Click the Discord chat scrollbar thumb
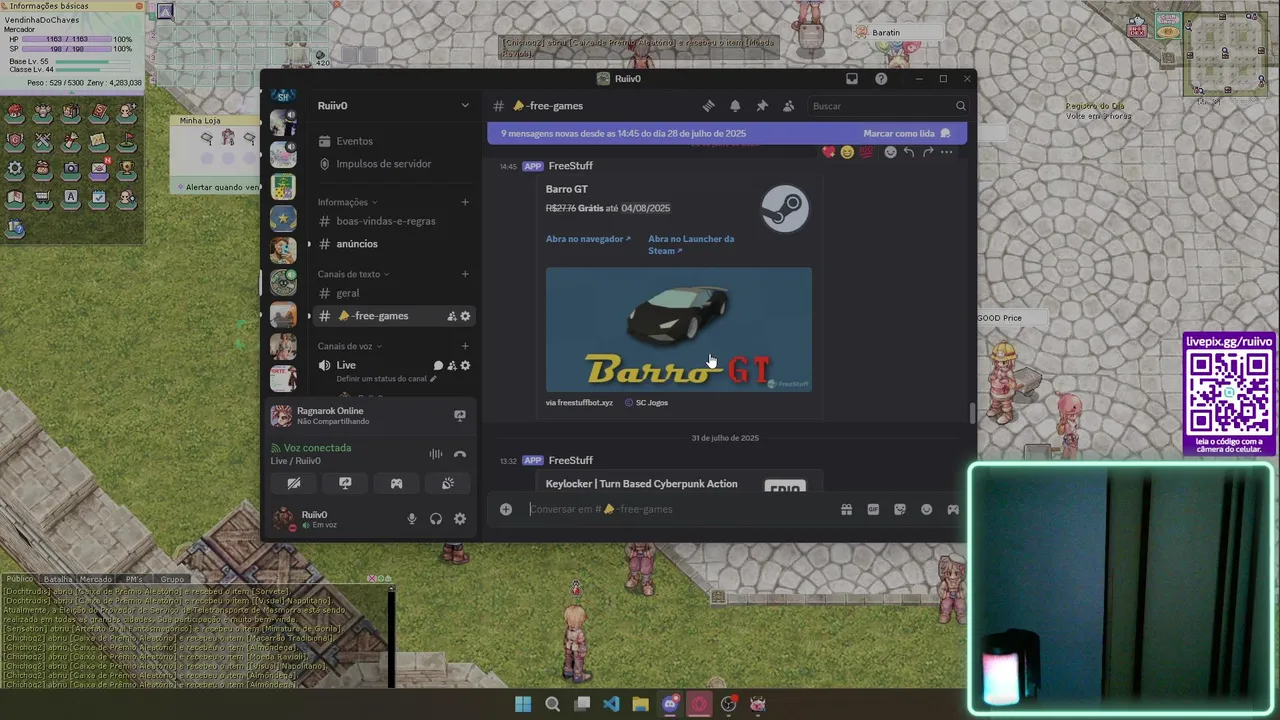 972,412
